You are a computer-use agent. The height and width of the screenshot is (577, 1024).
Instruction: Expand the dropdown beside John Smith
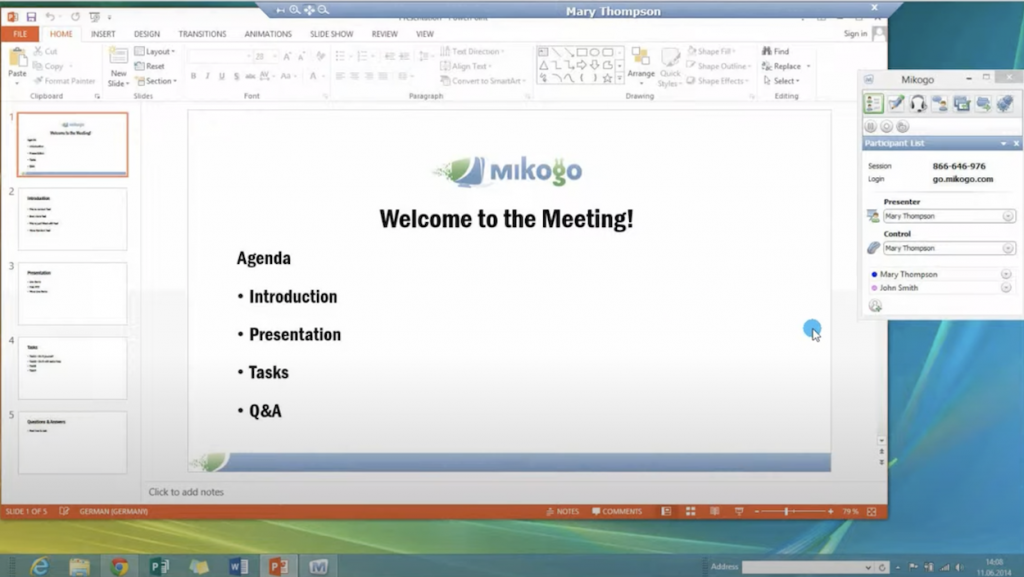1008,287
